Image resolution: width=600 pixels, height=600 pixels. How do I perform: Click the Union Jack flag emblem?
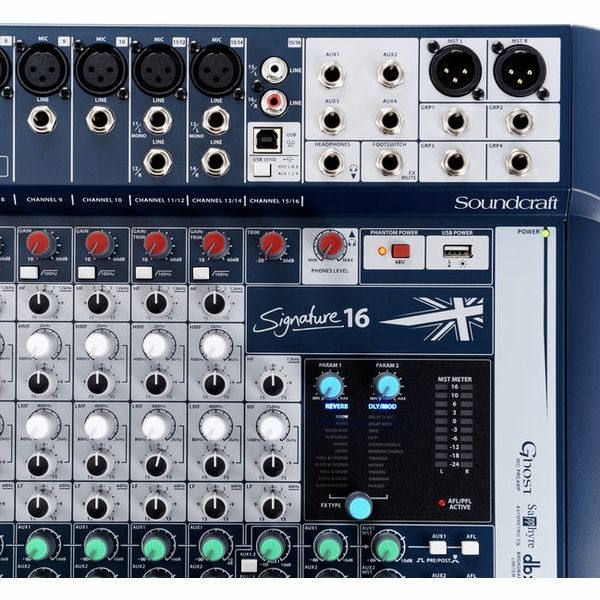tap(432, 319)
